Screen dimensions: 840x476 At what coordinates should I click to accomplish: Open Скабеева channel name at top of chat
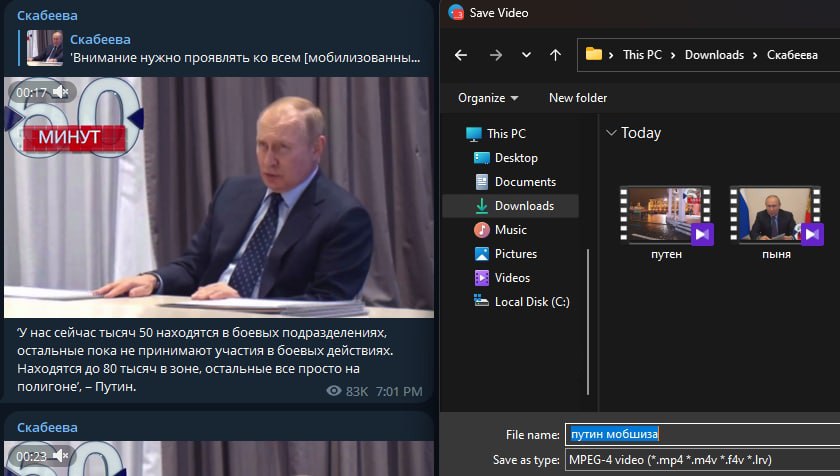pyautogui.click(x=47, y=16)
